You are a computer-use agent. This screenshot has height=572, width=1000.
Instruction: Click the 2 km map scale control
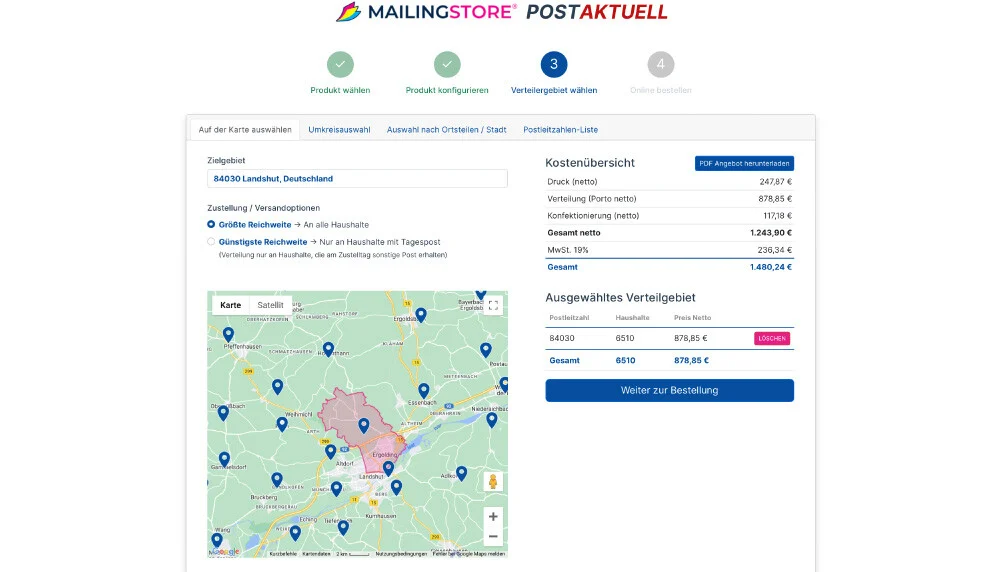coord(353,554)
